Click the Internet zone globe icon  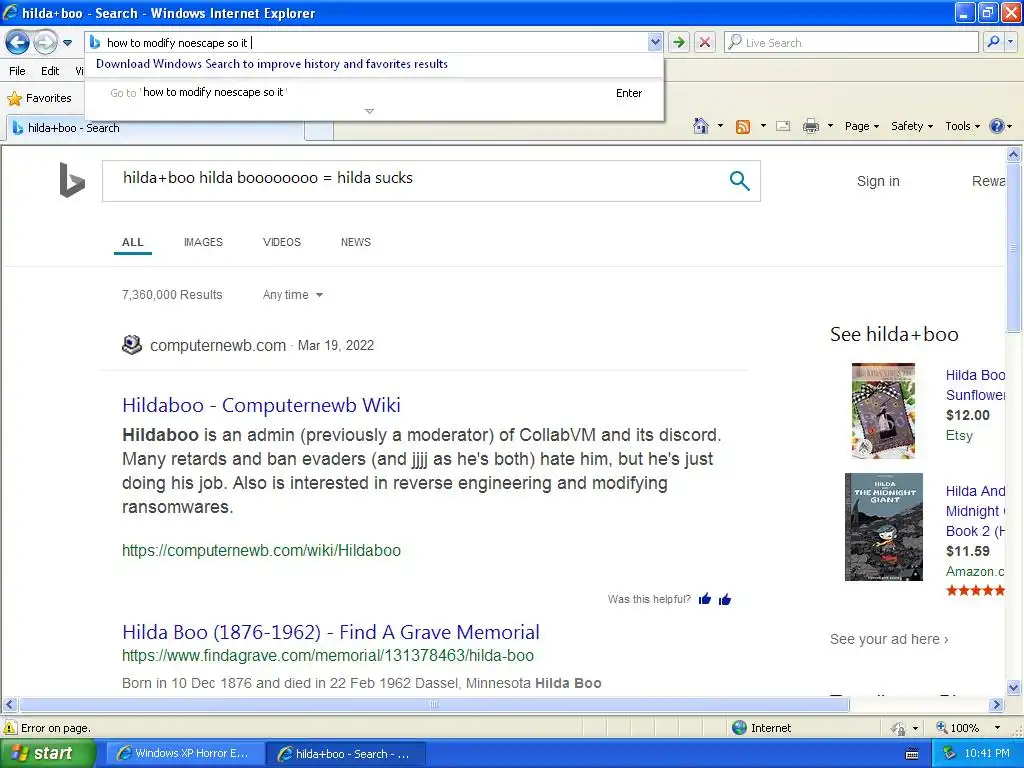739,728
